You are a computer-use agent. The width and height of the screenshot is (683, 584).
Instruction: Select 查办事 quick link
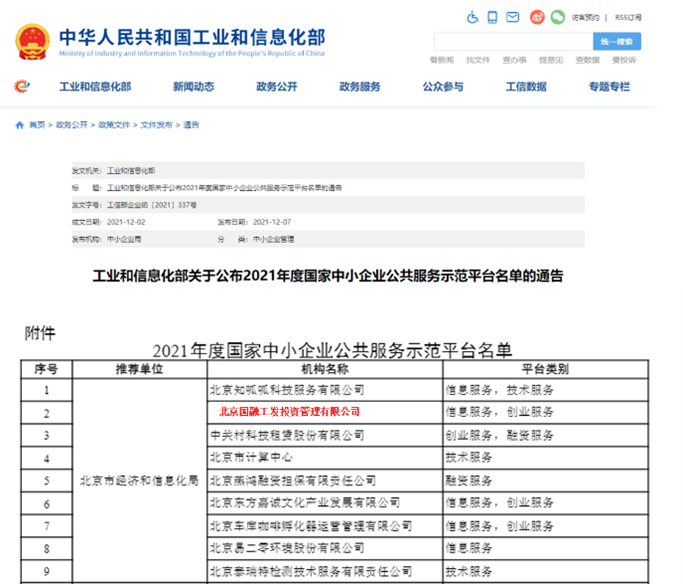tap(514, 60)
